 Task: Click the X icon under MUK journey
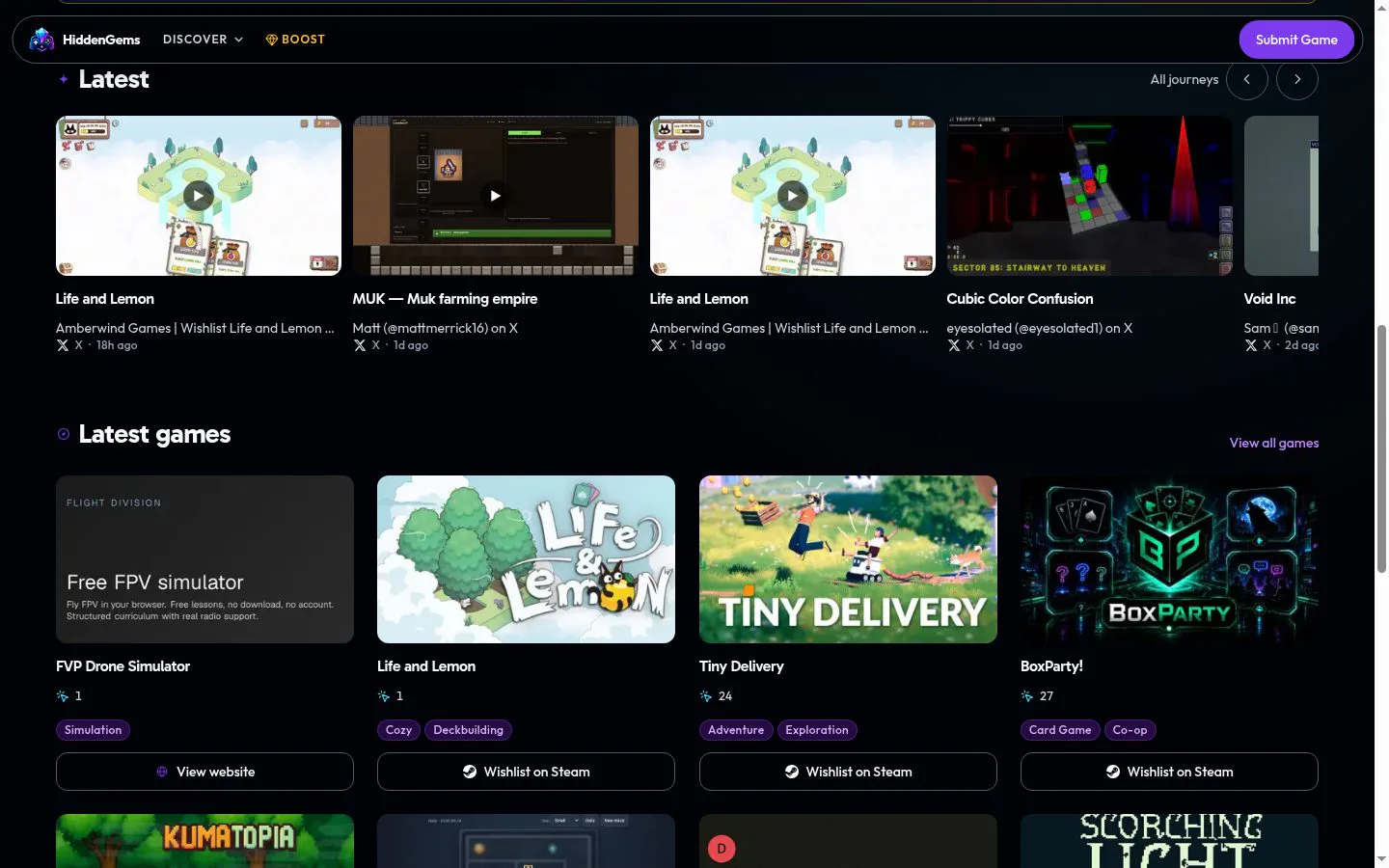[360, 345]
